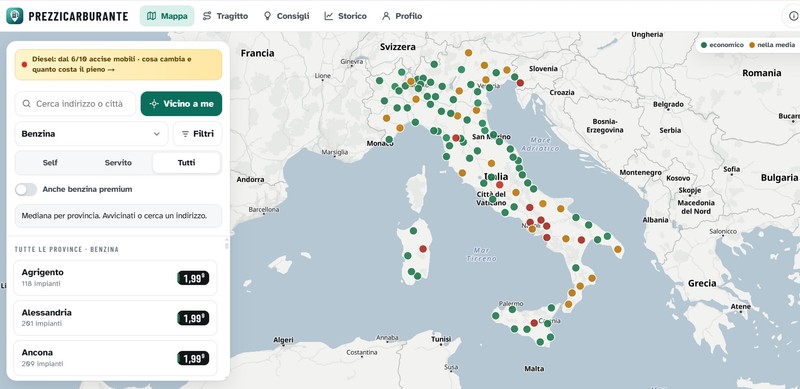Click the green economico legend dot
This screenshot has width=800, height=389.
pos(704,45)
